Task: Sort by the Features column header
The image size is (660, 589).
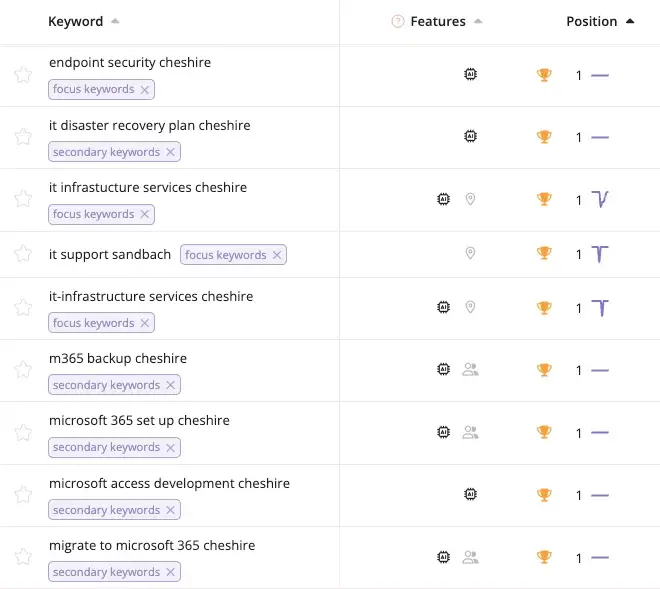Action: tap(438, 22)
